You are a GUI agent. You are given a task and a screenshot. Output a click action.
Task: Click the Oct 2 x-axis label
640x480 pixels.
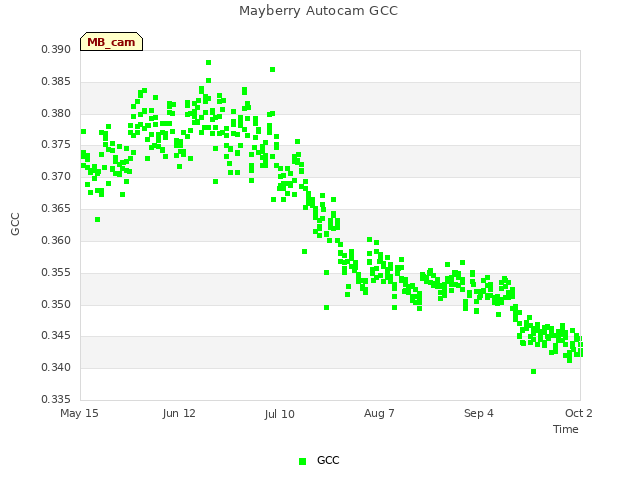579,413
